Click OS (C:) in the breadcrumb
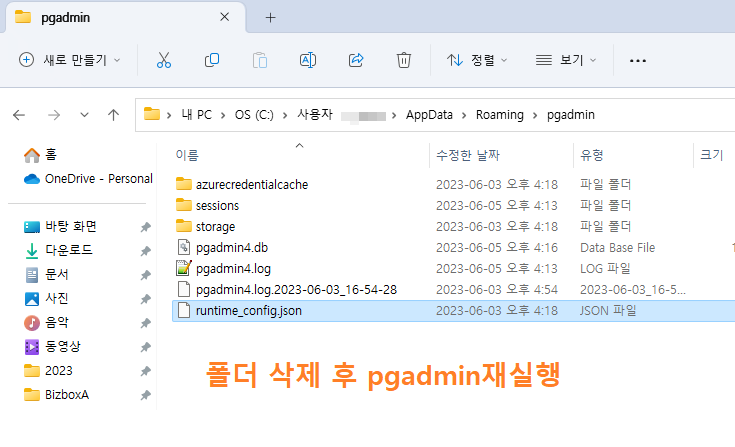735x447 pixels. tap(254, 115)
